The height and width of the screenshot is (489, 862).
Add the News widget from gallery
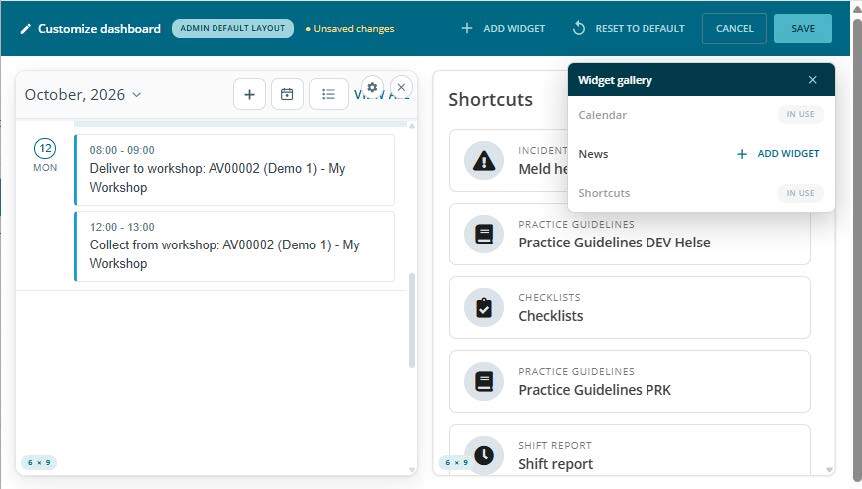click(x=777, y=154)
